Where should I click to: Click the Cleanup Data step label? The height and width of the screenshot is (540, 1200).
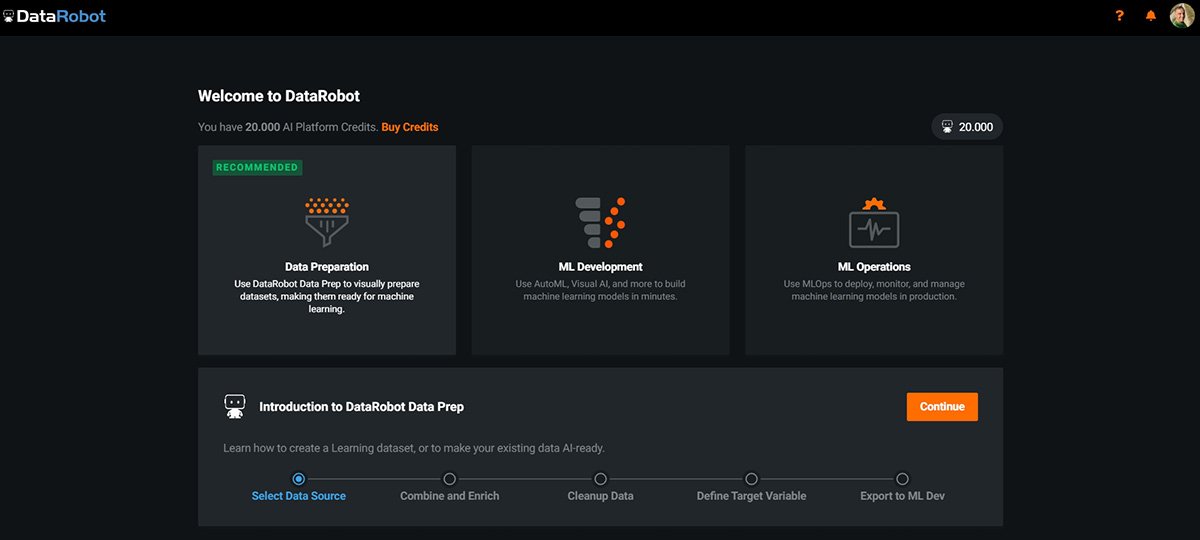[600, 496]
